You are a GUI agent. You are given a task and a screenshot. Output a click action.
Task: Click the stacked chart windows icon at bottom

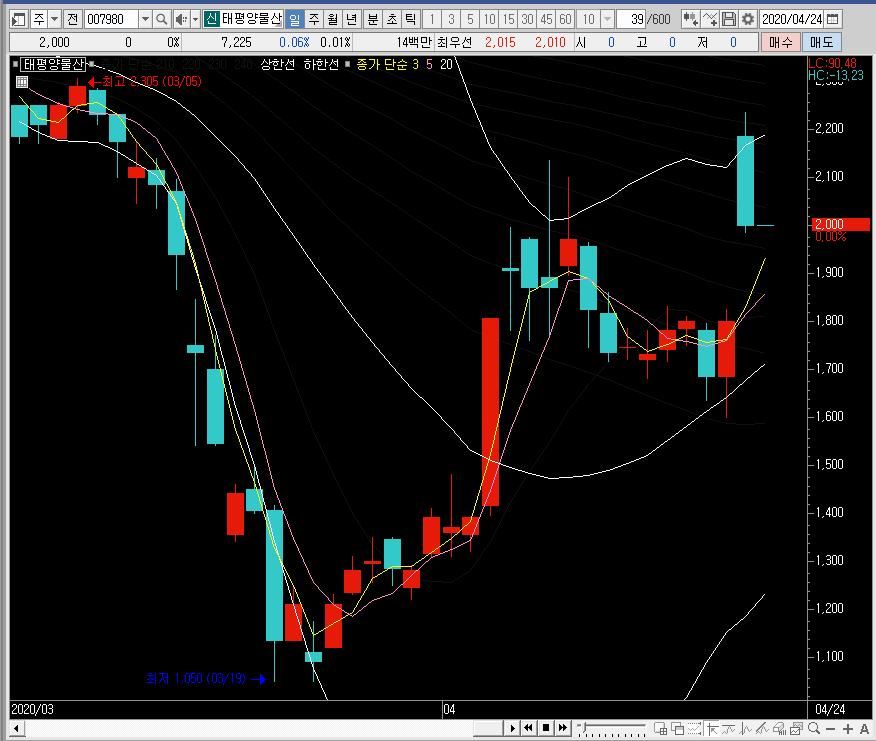coord(797,728)
